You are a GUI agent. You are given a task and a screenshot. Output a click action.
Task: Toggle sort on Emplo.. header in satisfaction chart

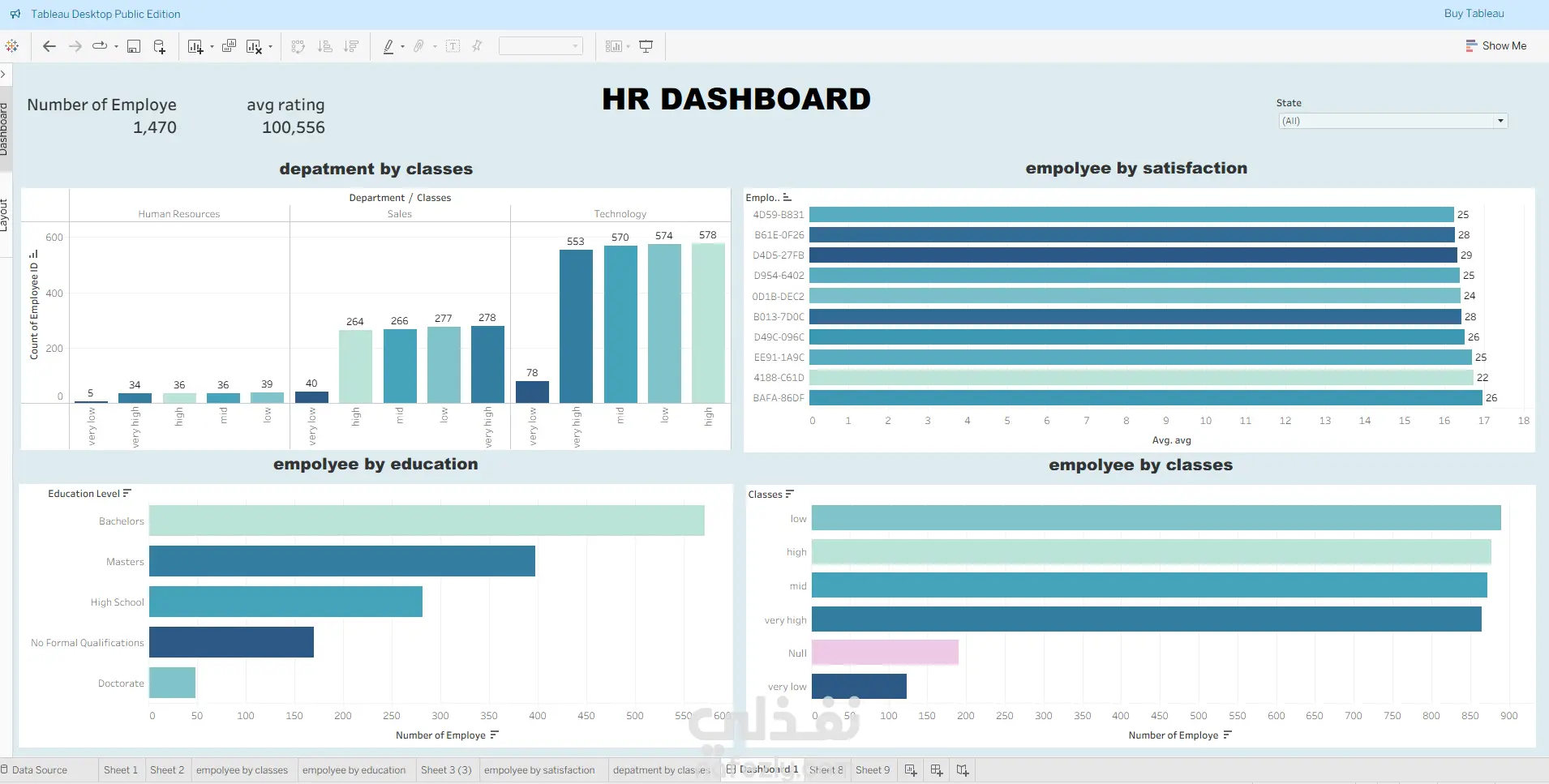coord(787,197)
